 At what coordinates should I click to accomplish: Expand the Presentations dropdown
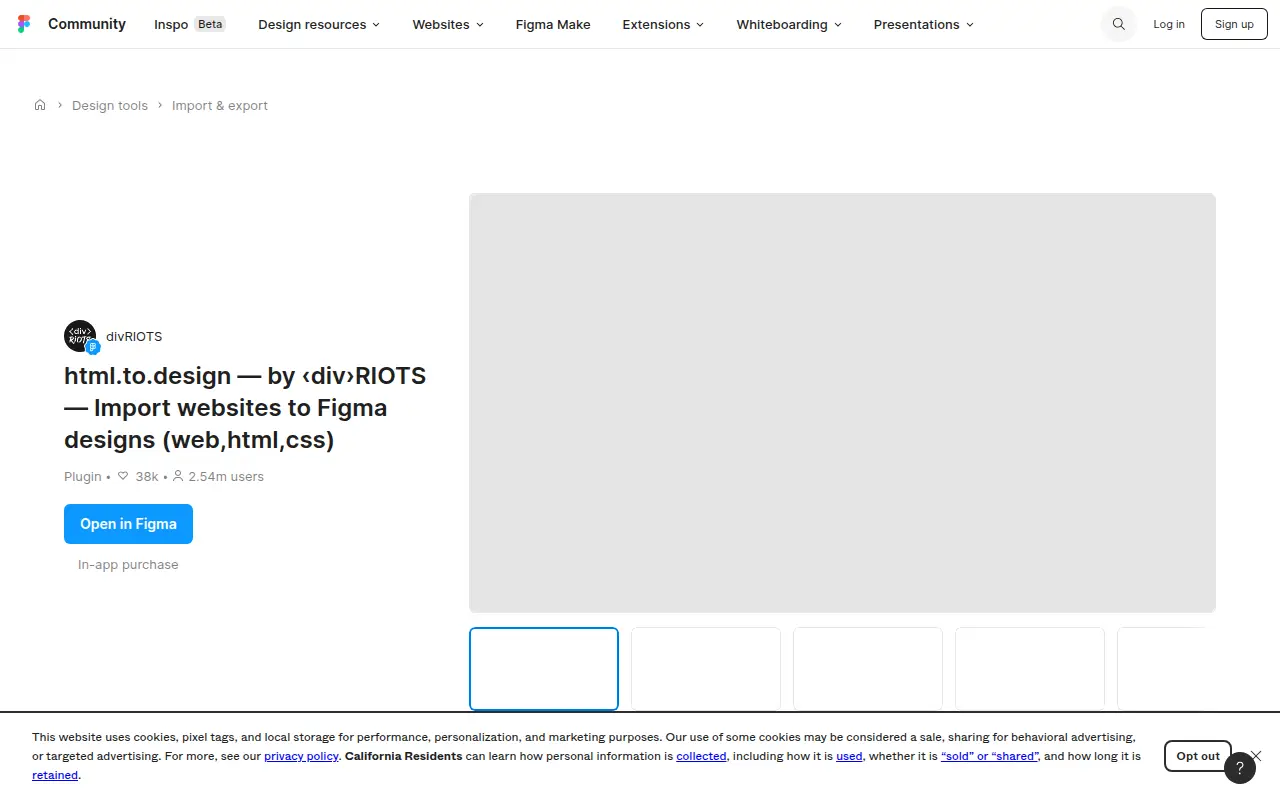point(924,24)
